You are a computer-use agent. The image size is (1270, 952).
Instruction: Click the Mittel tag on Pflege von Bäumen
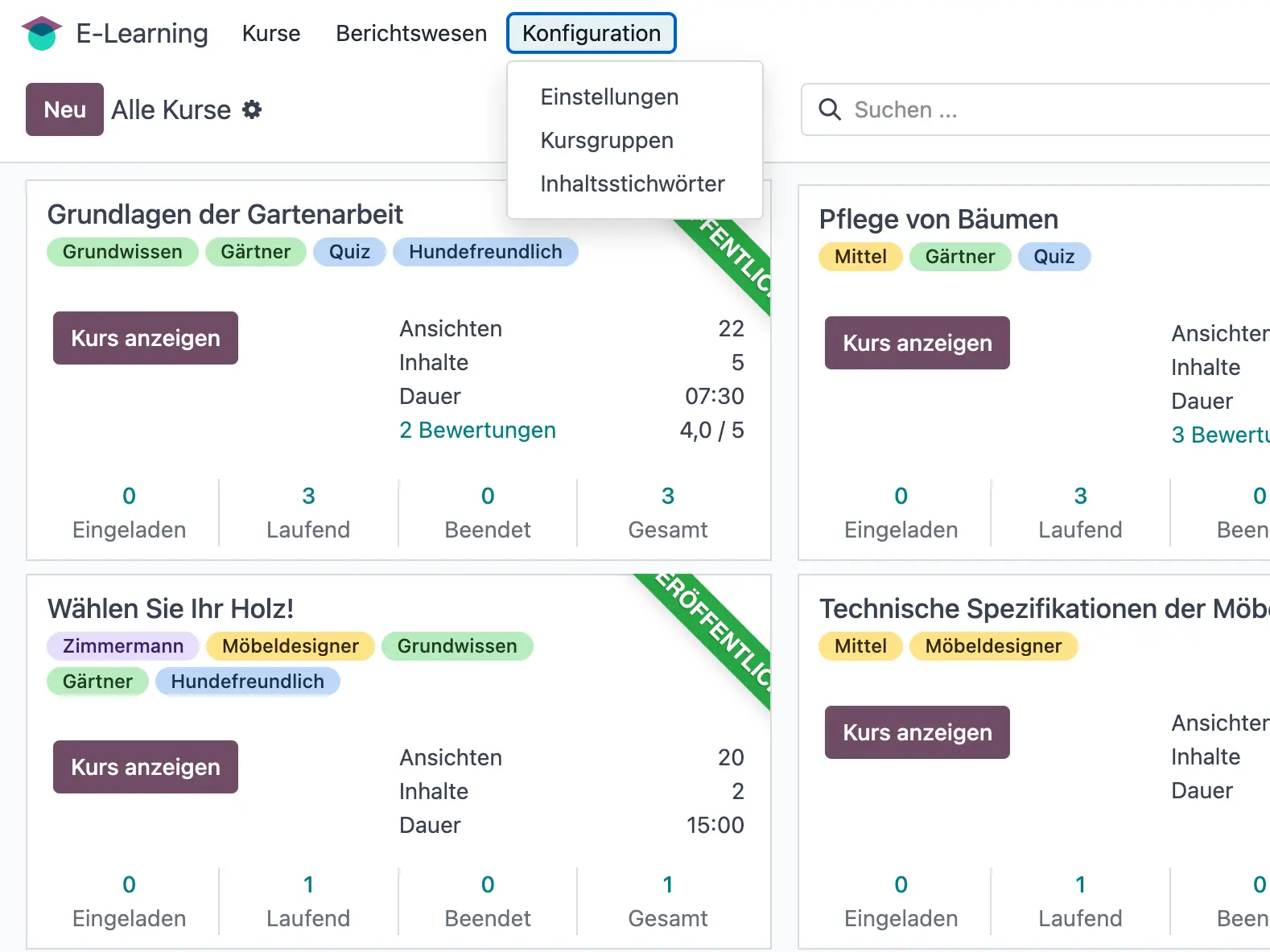point(860,257)
